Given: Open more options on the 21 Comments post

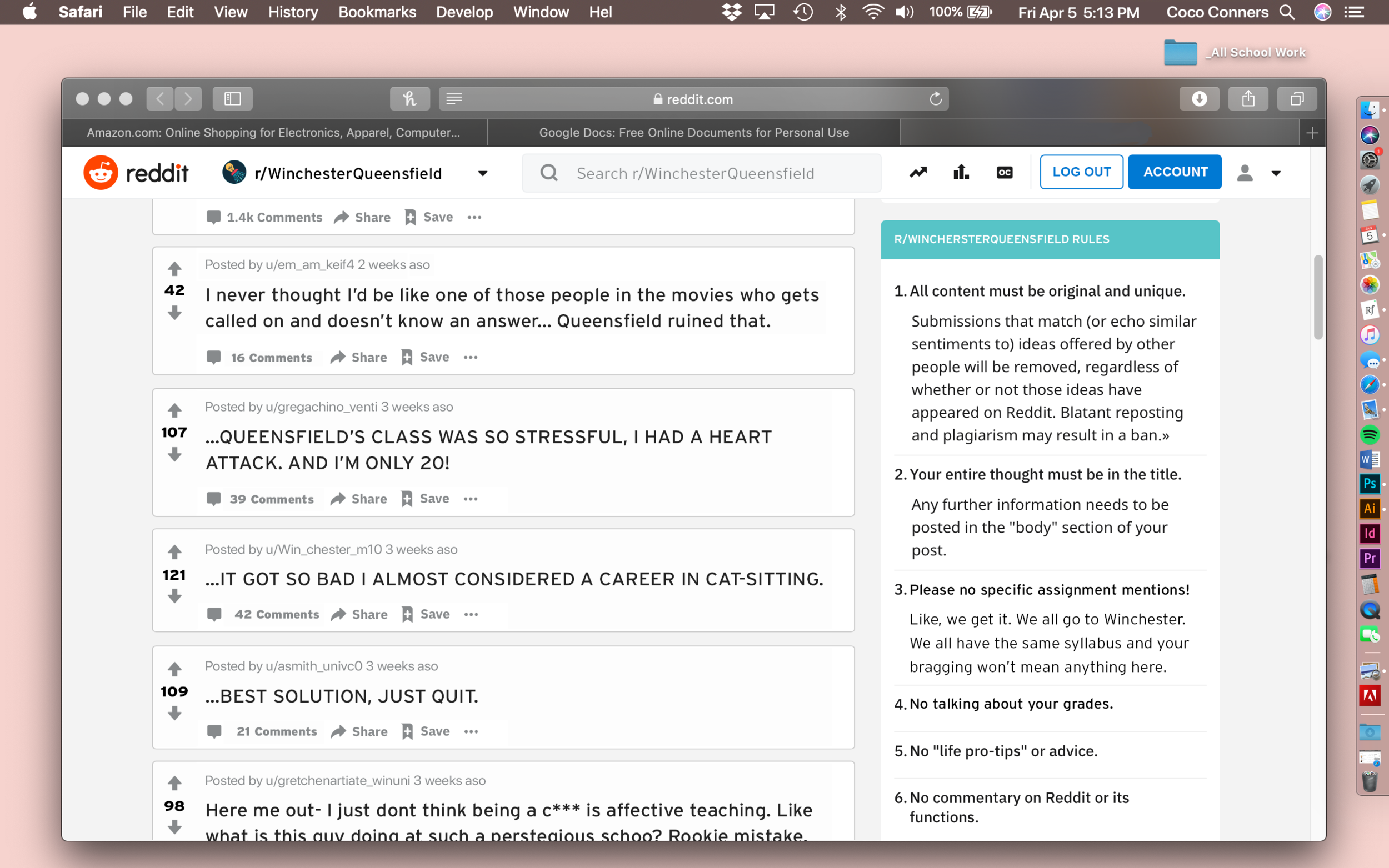Looking at the screenshot, I should [x=471, y=731].
